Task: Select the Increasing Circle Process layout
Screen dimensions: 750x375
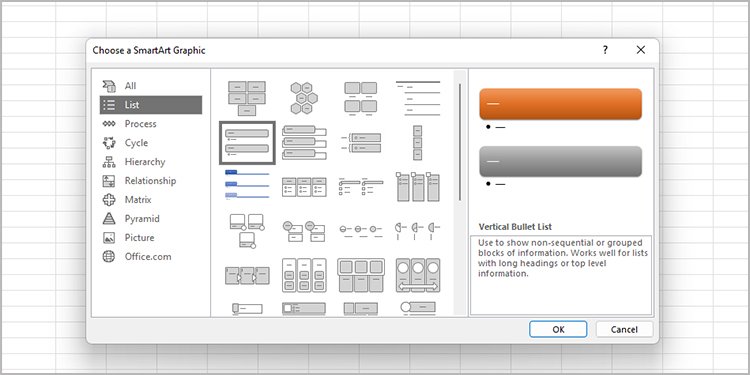Action: point(361,231)
